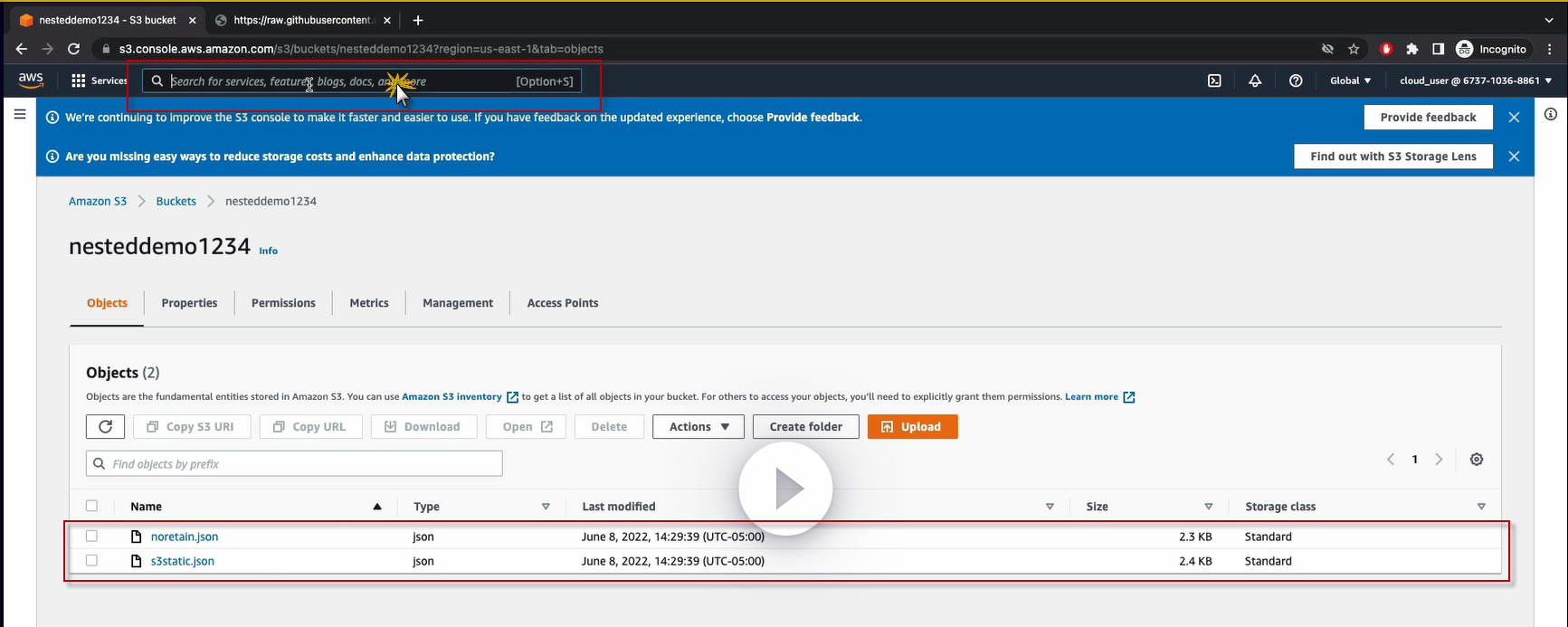Expand the Actions dropdown
1568x627 pixels.
(x=698, y=426)
